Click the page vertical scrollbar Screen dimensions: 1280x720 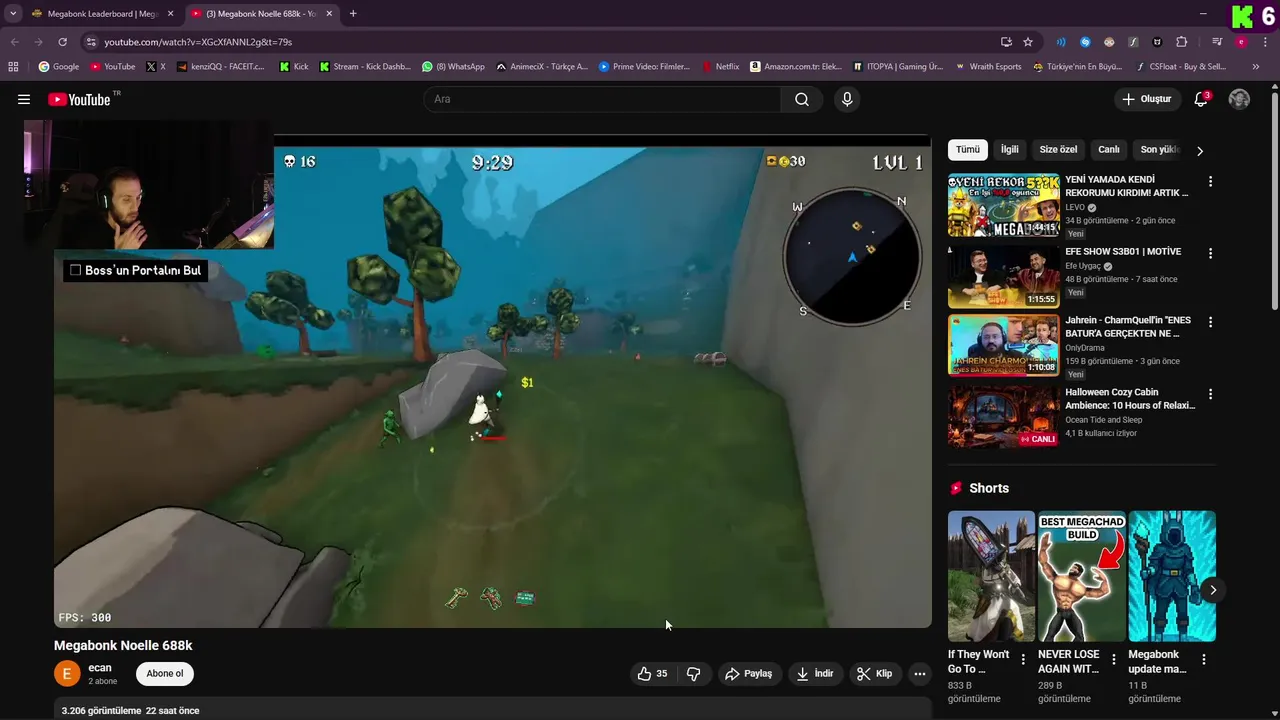coord(1274,200)
